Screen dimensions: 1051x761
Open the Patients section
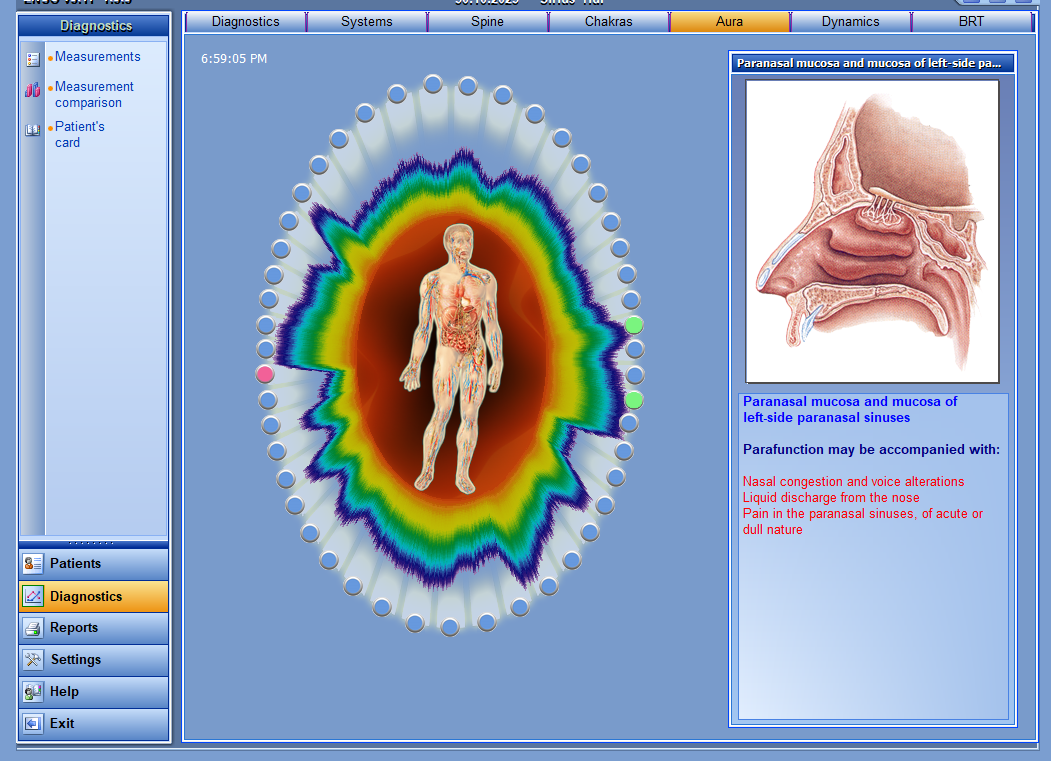click(x=94, y=564)
